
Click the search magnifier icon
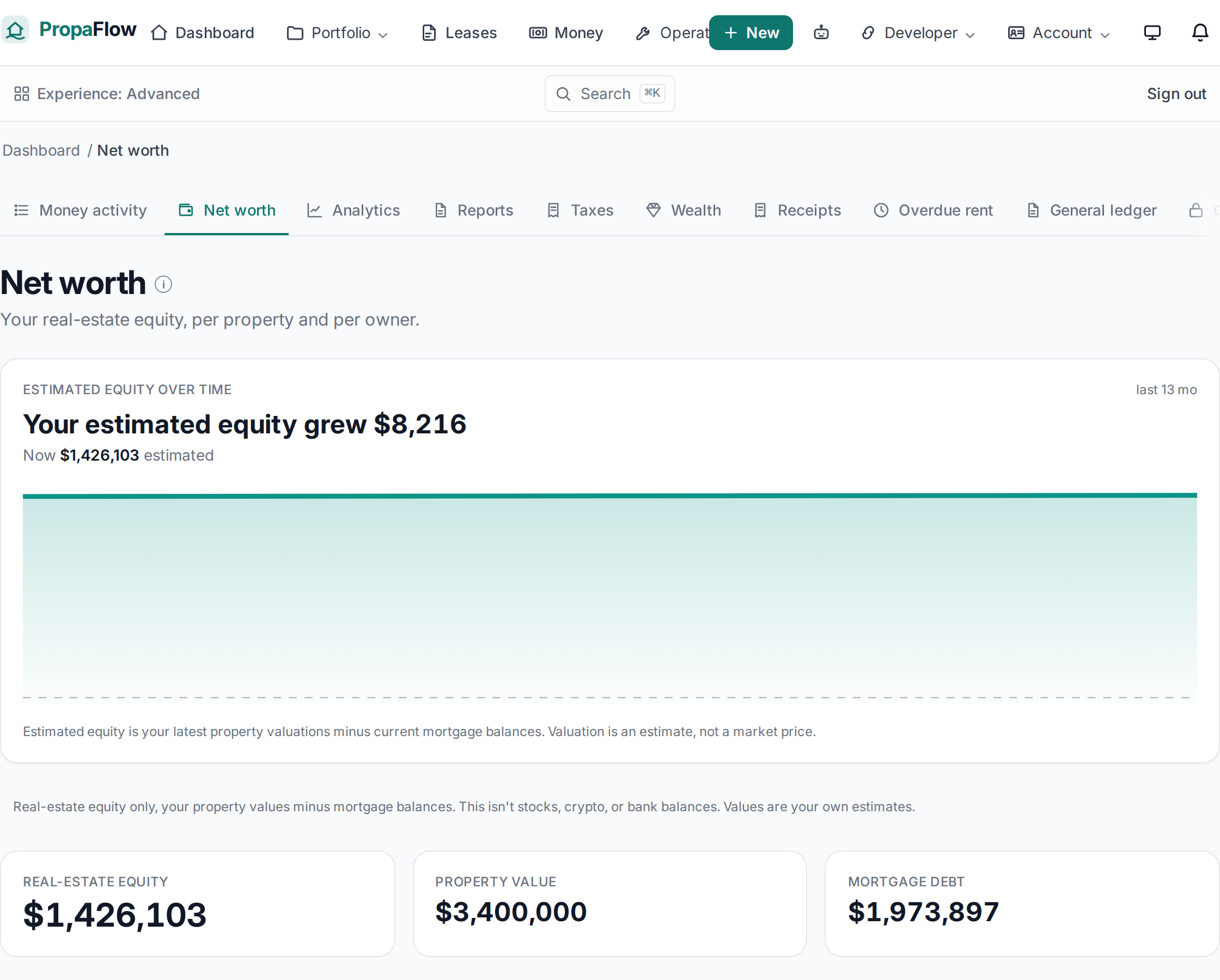pyautogui.click(x=563, y=93)
